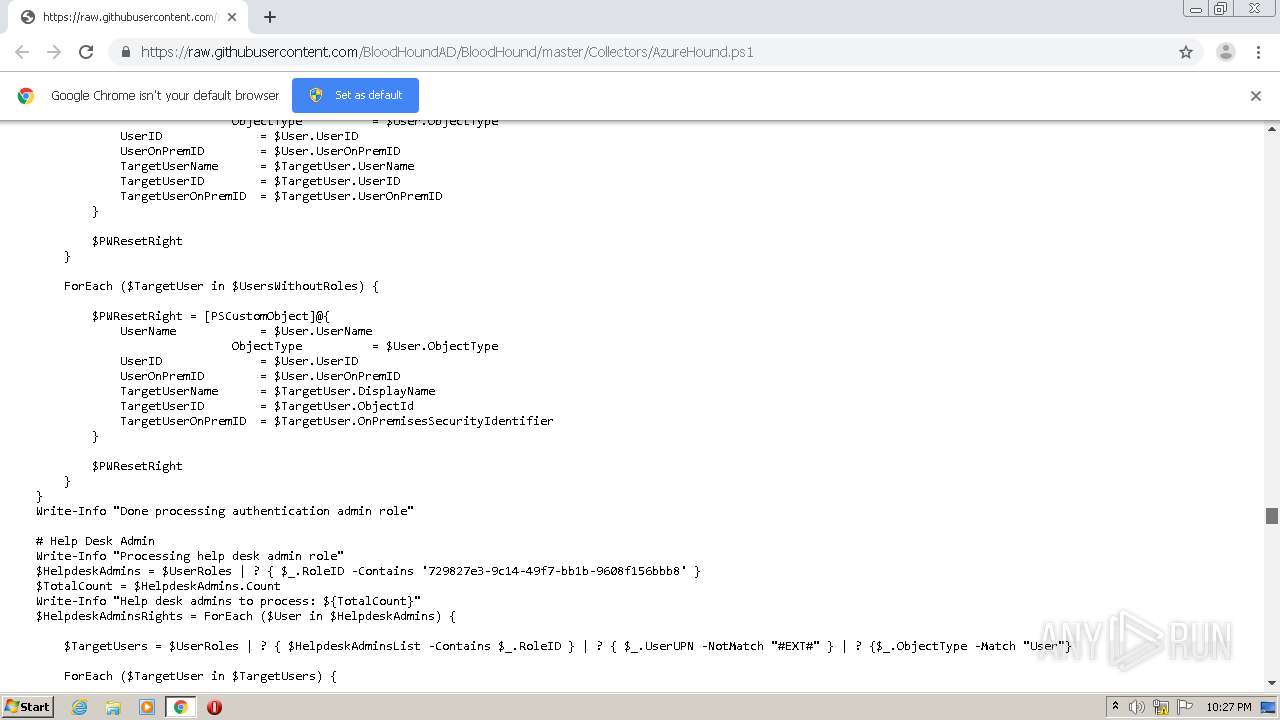Open File Explorer from taskbar

click(x=113, y=707)
